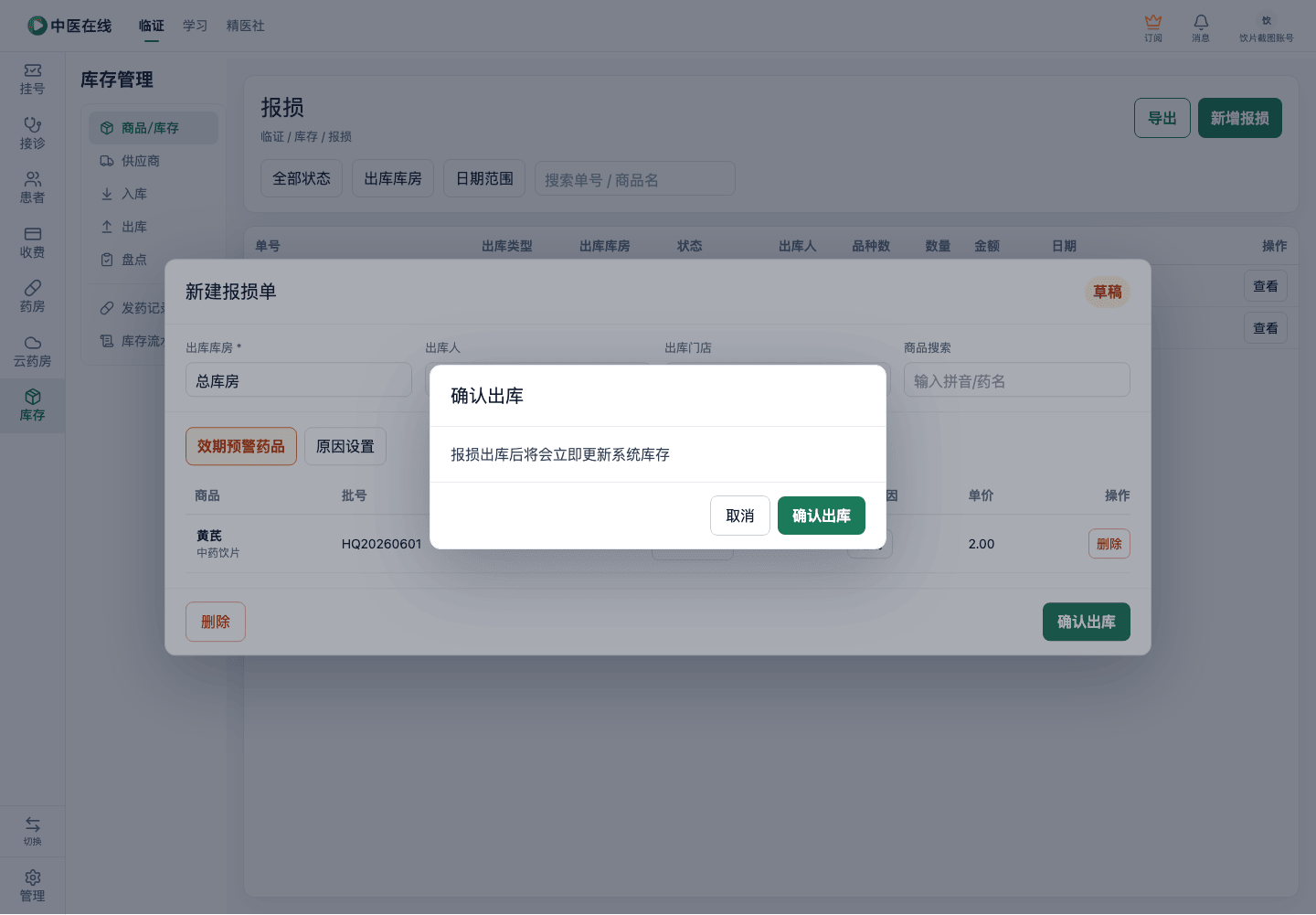Viewport: 1316px width, 915px height.
Task: Open 库存流水 menu entry
Action: click(x=131, y=341)
